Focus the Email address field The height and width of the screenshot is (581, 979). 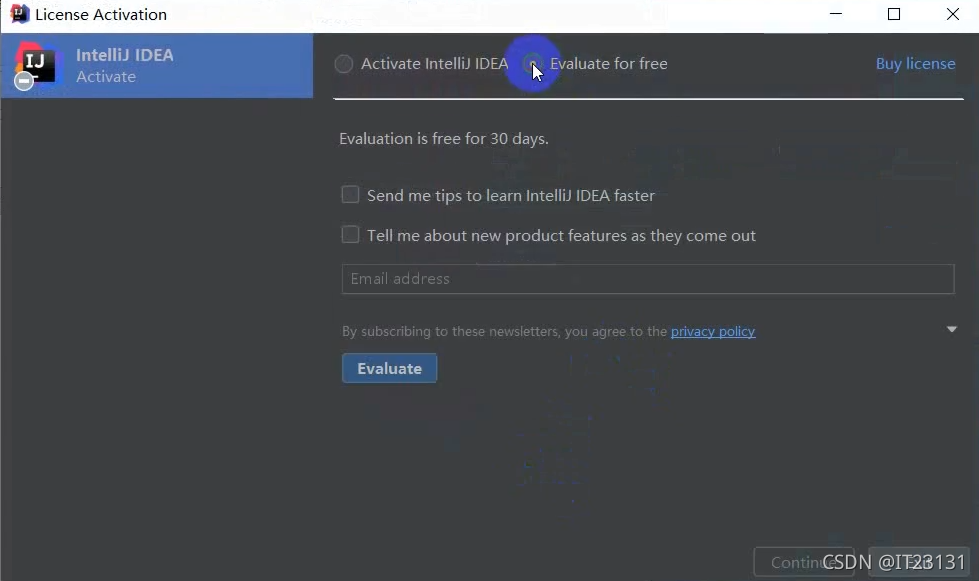648,279
